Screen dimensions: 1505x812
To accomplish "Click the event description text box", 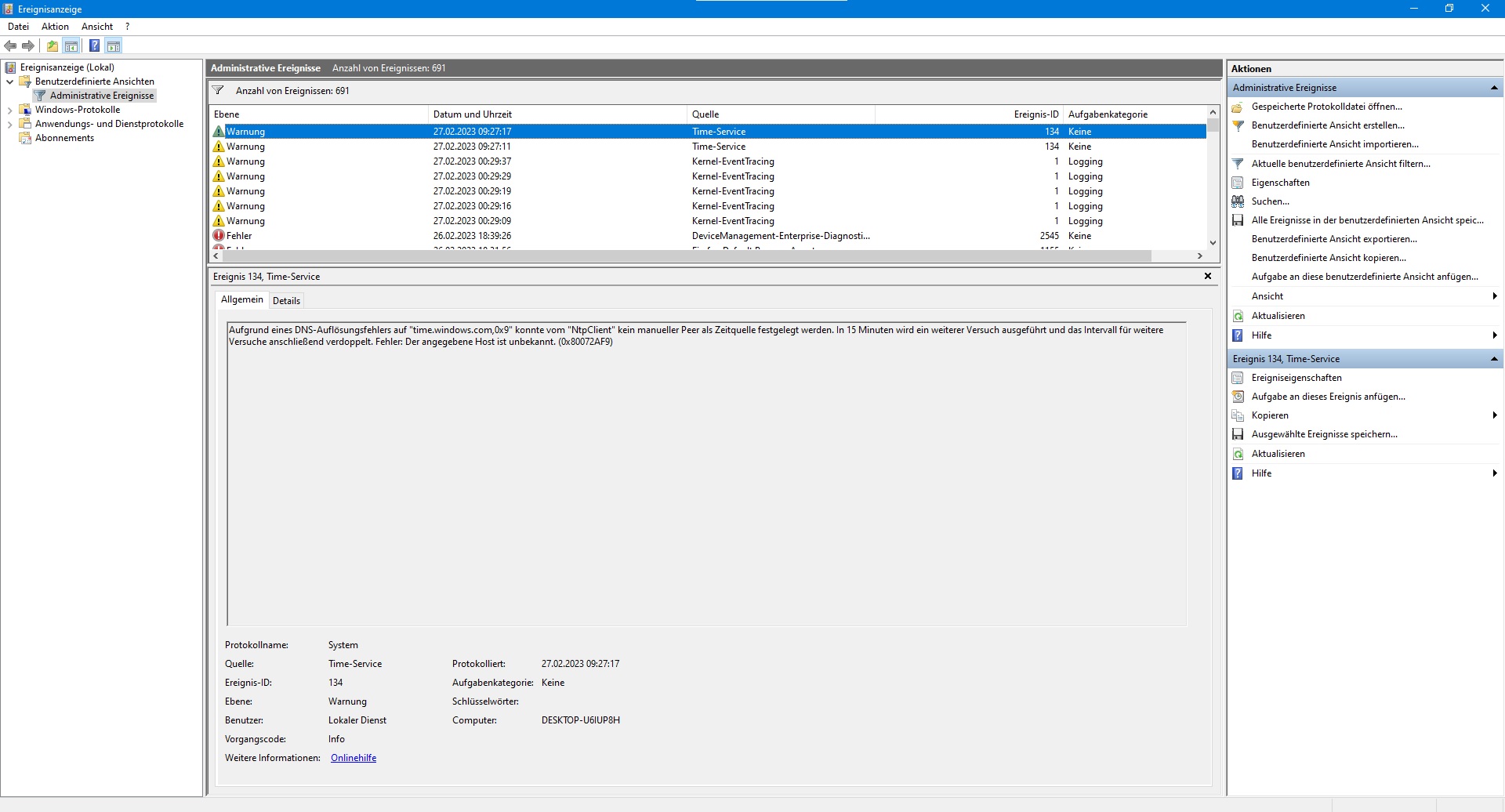I will coord(706,473).
